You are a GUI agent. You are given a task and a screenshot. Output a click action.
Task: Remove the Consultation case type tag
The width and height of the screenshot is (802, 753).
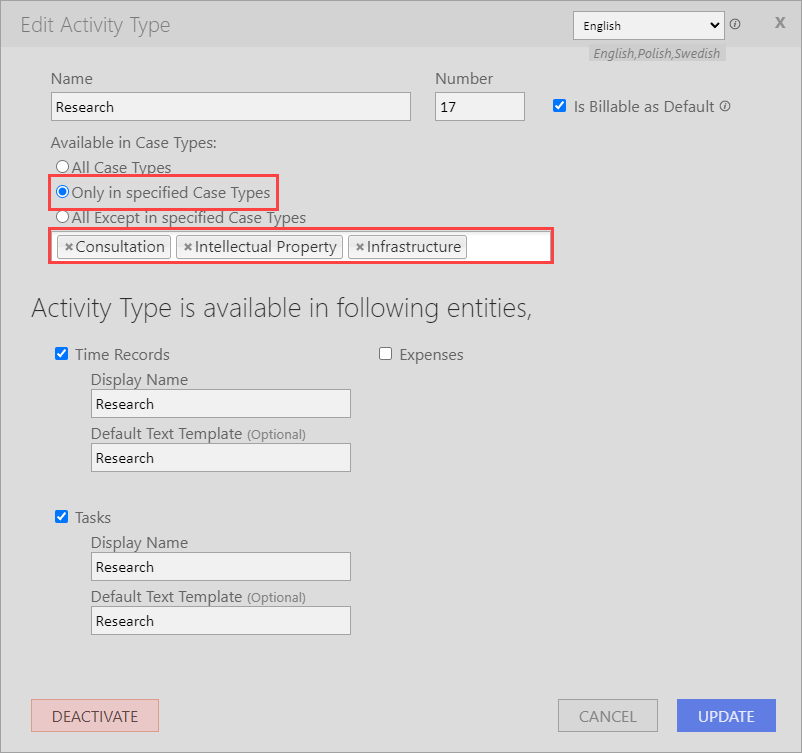click(69, 247)
